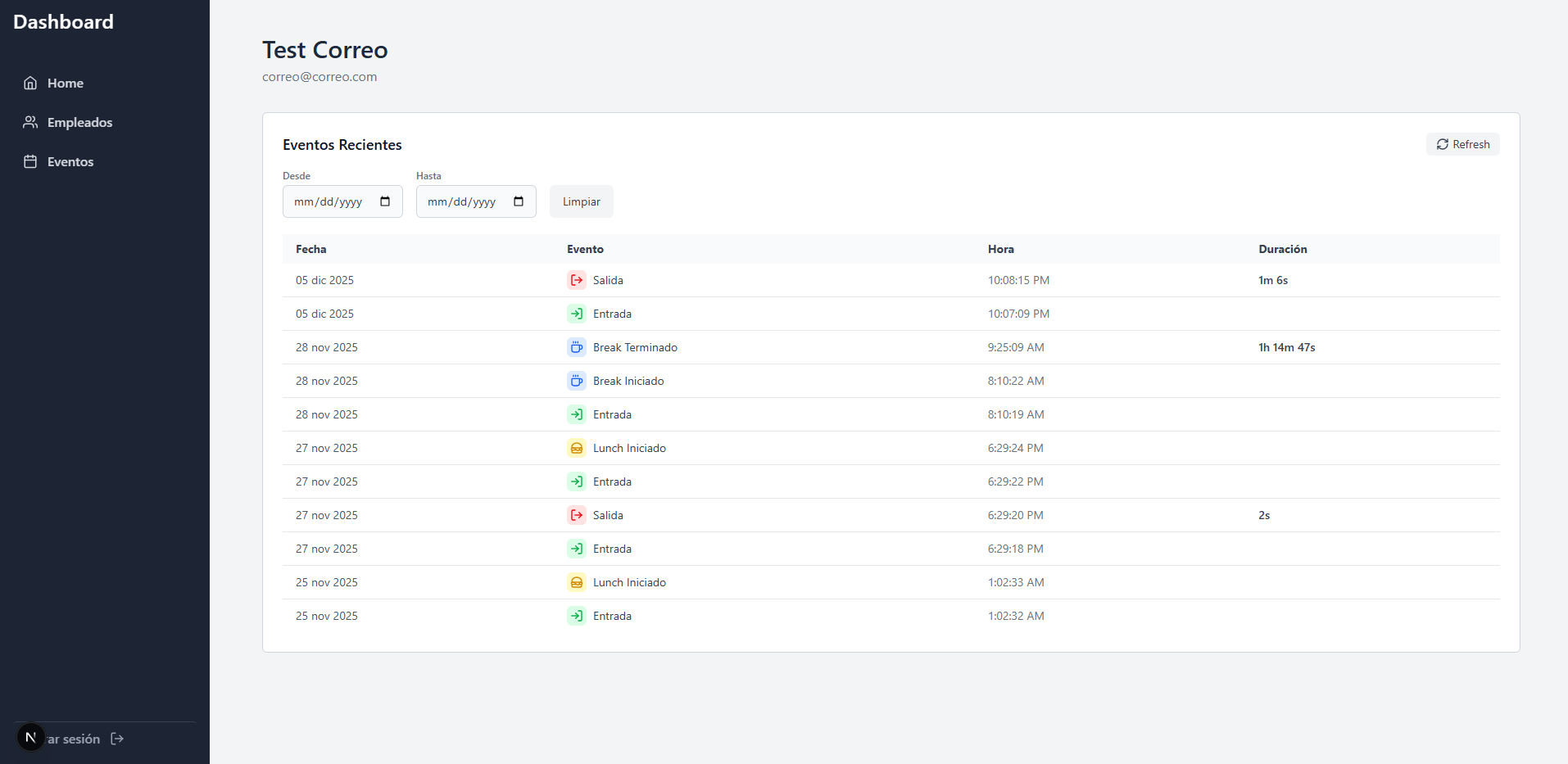Open Eventos from the sidebar navigation

(x=70, y=161)
